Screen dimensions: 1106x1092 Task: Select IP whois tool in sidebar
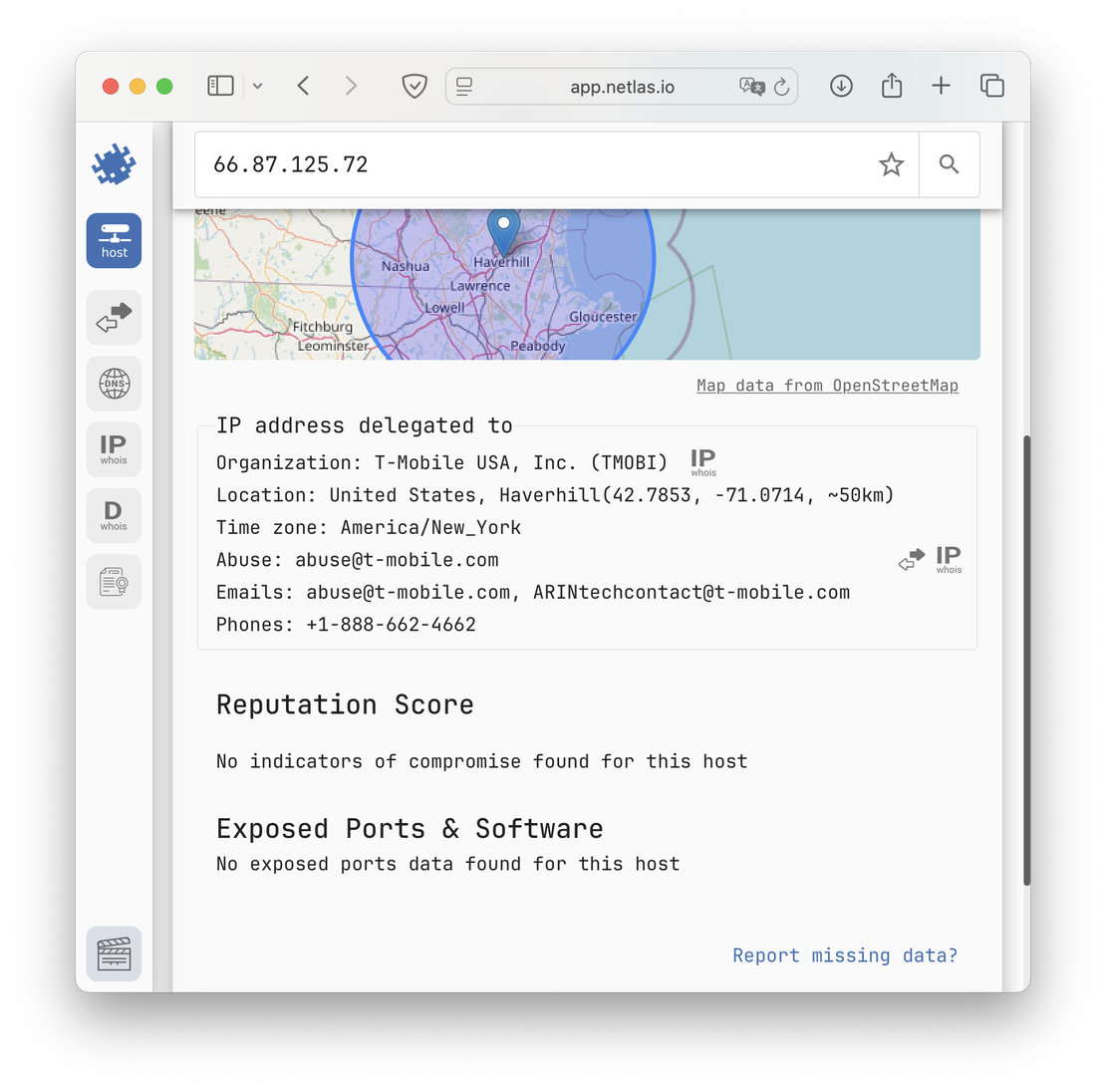click(x=114, y=449)
